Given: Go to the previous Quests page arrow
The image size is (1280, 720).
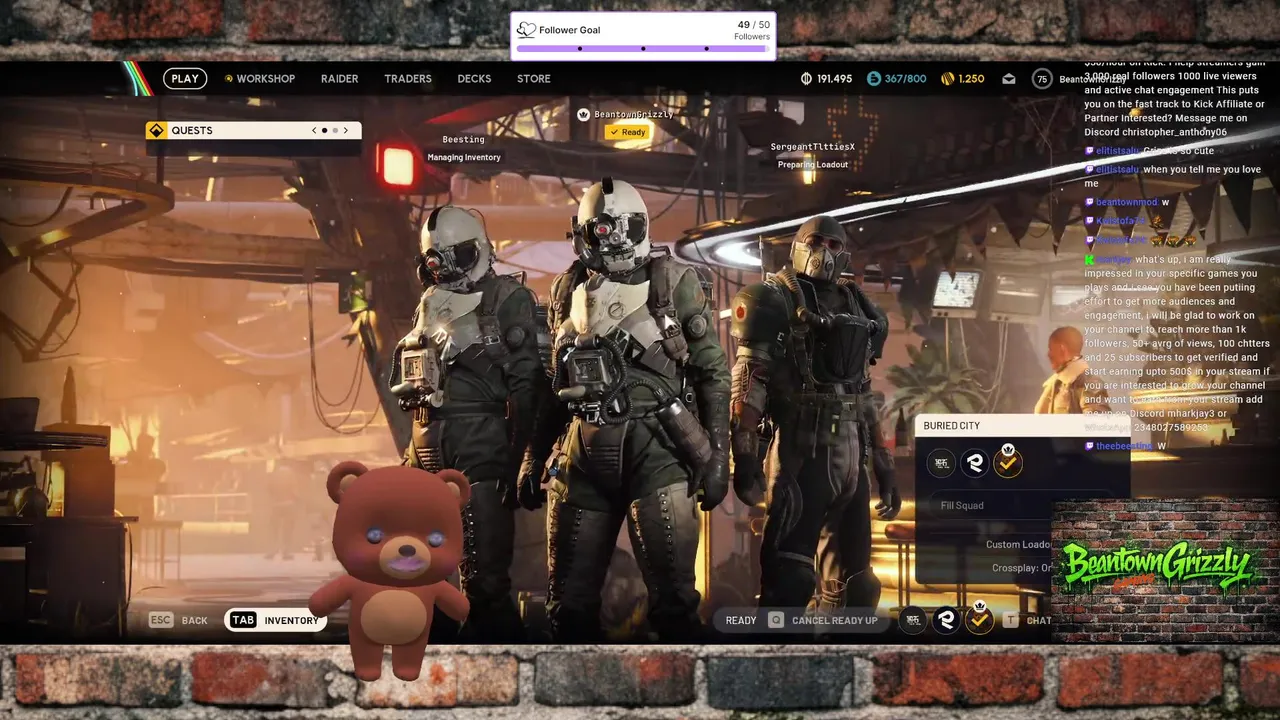Looking at the screenshot, I should pos(314,130).
